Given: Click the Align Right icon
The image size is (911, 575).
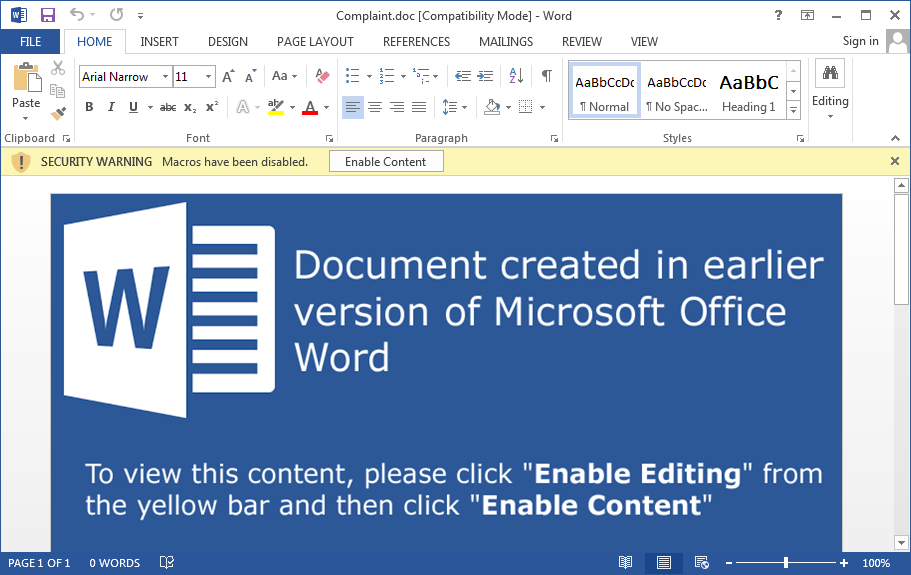Looking at the screenshot, I should tap(397, 107).
